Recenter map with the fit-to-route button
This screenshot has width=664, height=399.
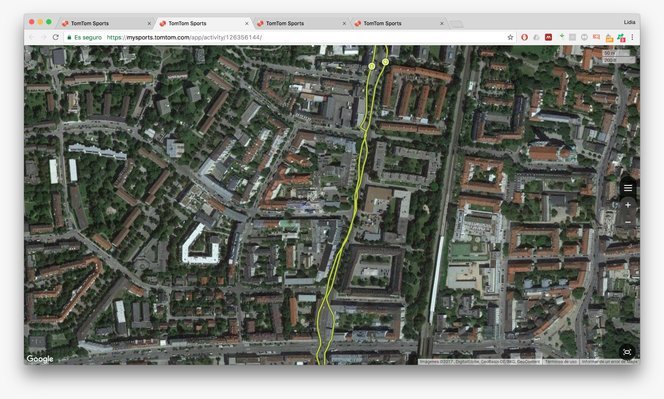pos(627,352)
